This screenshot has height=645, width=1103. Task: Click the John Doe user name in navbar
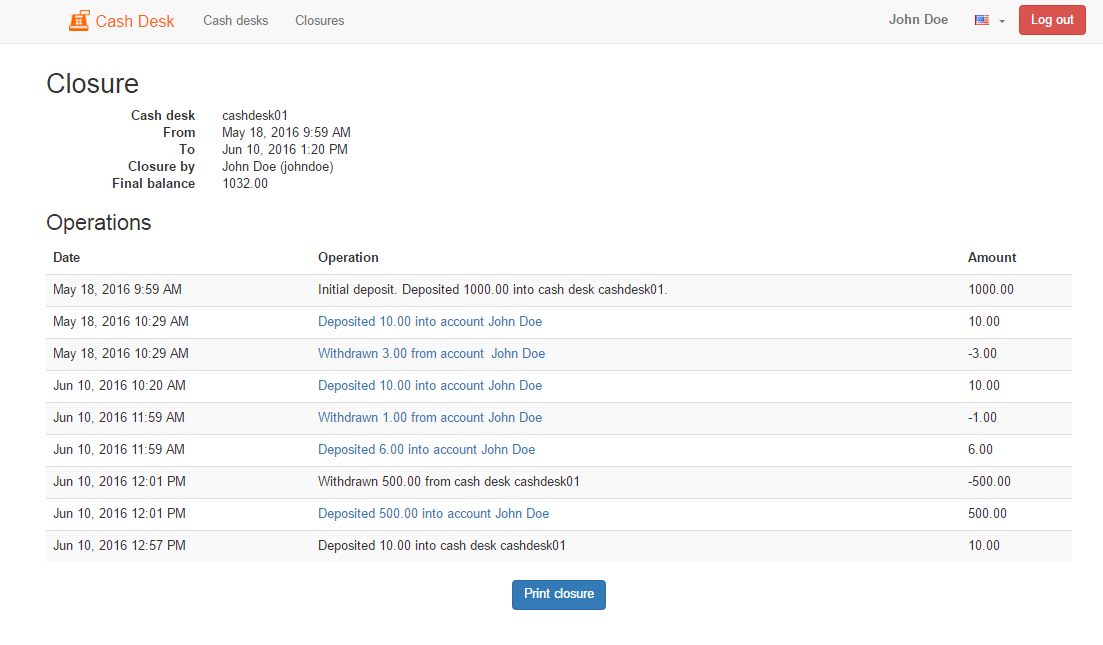918,20
